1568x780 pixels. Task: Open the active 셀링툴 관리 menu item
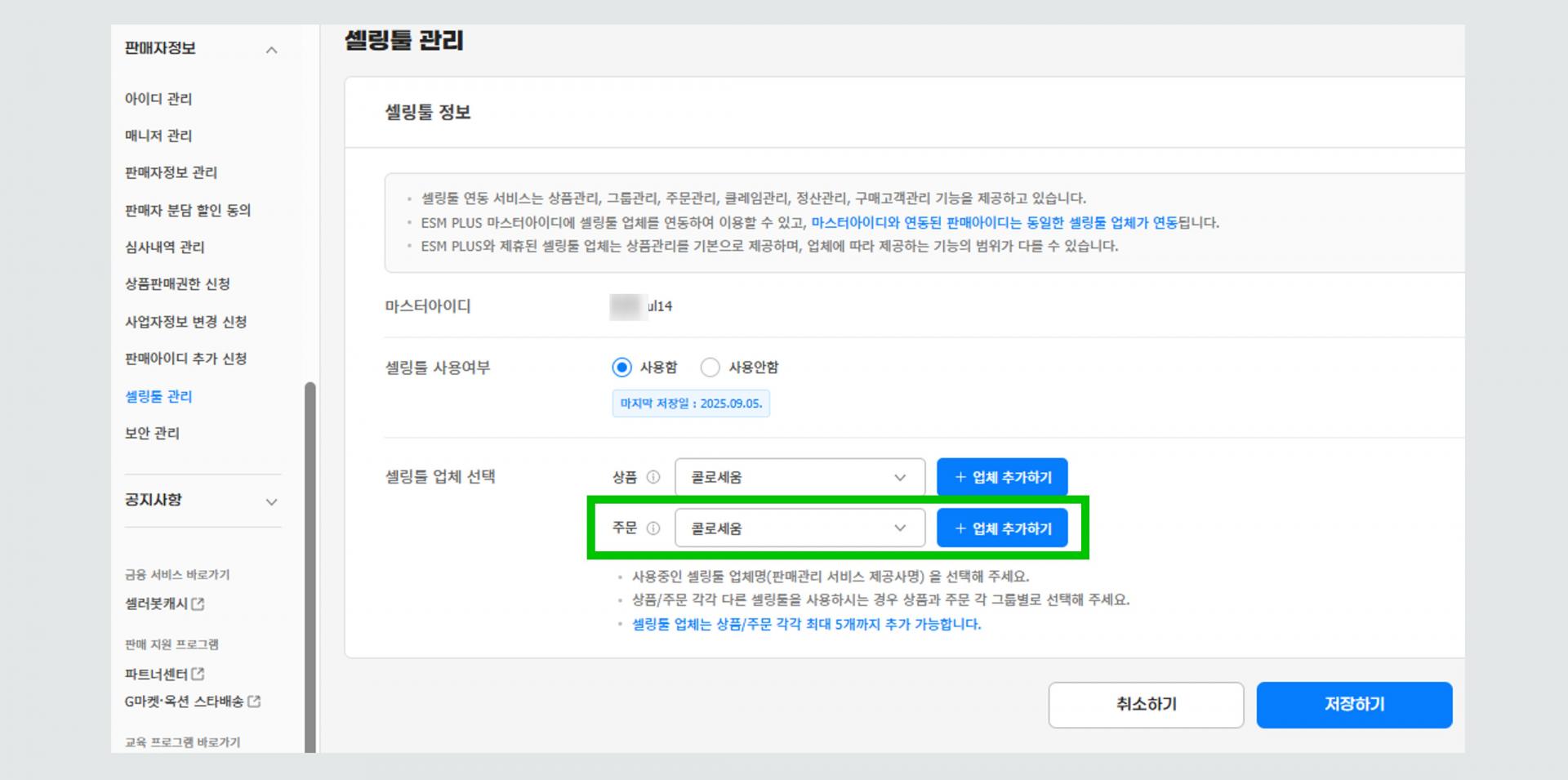click(158, 396)
